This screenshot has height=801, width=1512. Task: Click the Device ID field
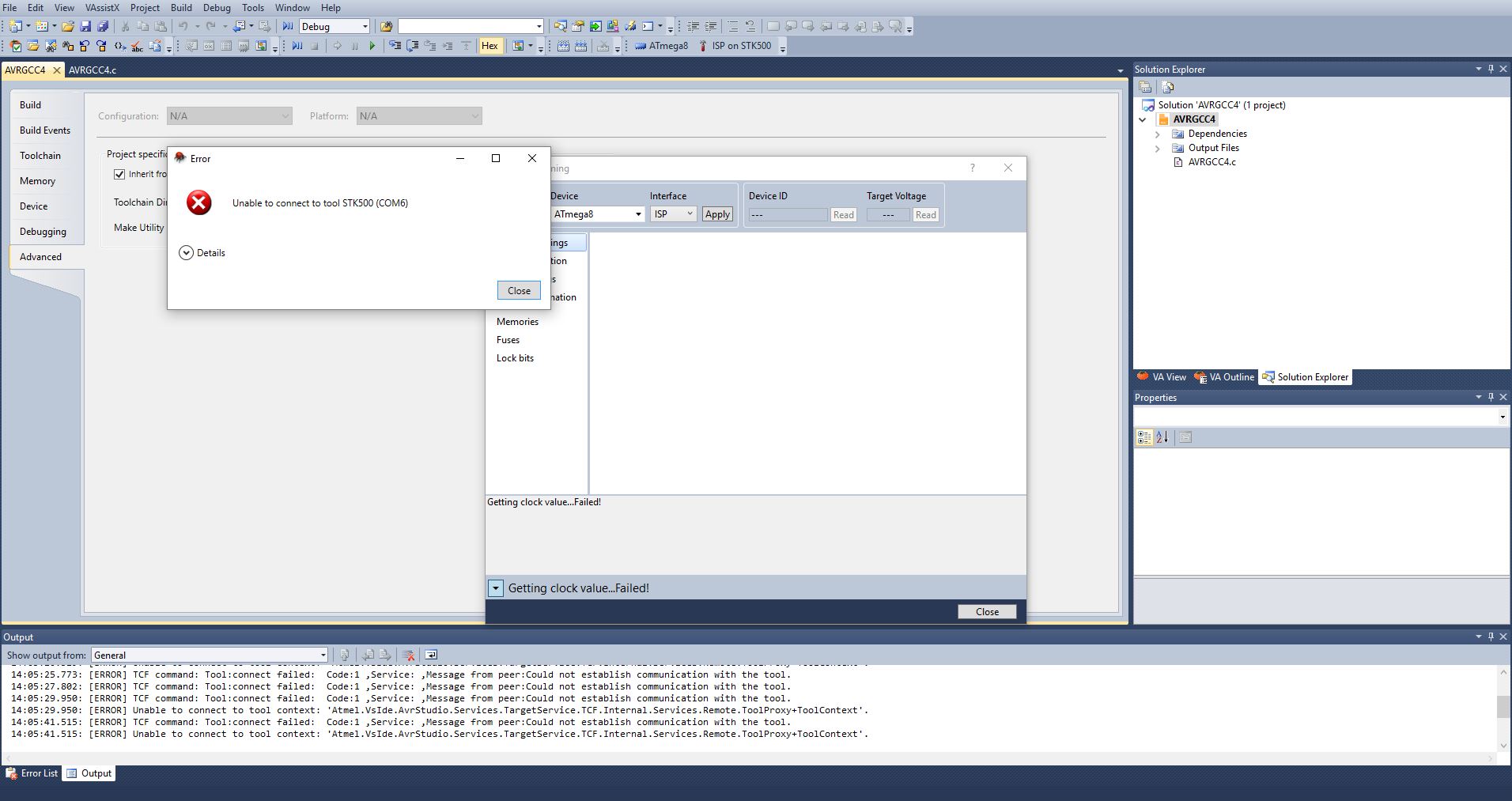pyautogui.click(x=788, y=215)
